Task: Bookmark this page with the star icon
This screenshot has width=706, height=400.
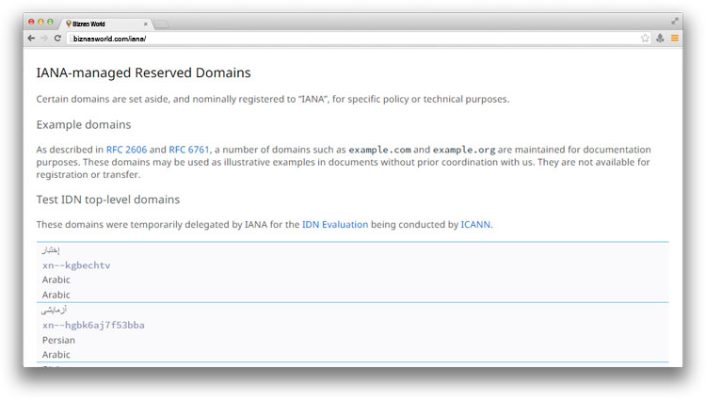Action: [646, 37]
